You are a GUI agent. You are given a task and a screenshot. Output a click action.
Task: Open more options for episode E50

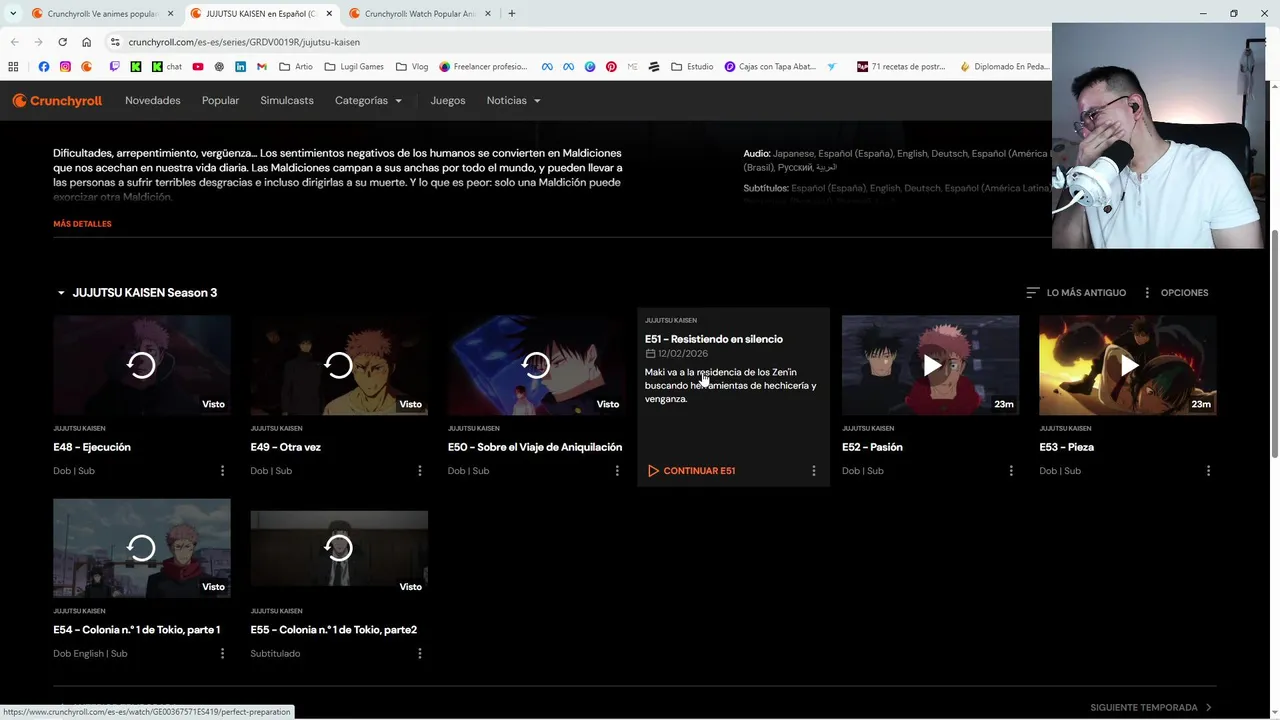click(617, 471)
